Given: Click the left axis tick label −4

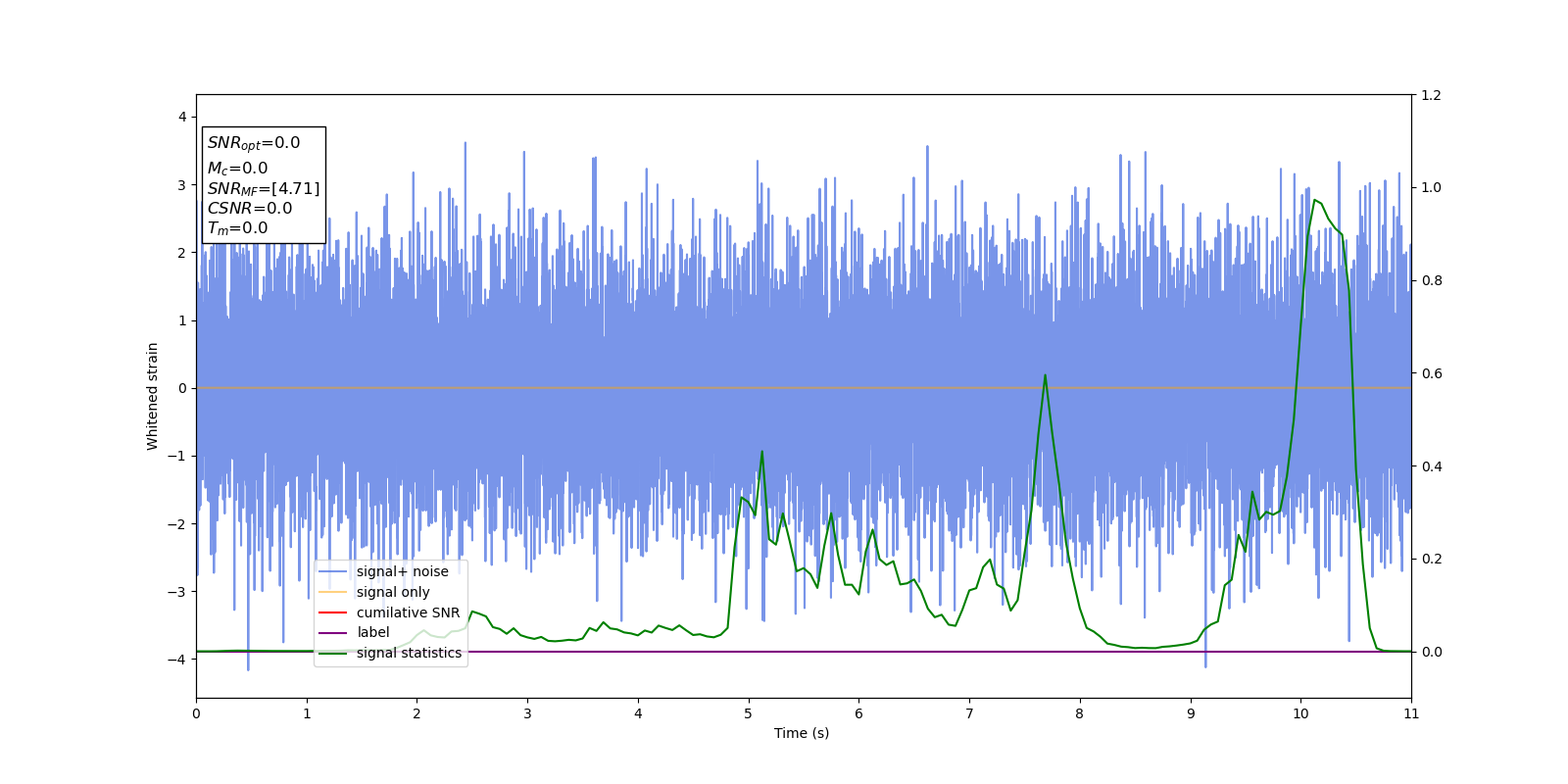Looking at the screenshot, I should click(x=177, y=660).
